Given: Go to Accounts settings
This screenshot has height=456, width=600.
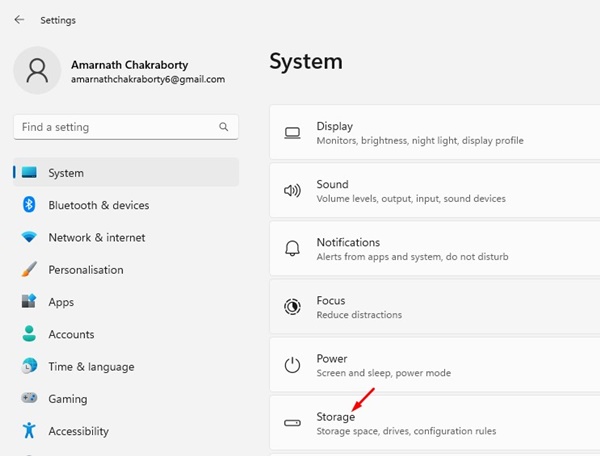Looking at the screenshot, I should [x=71, y=334].
